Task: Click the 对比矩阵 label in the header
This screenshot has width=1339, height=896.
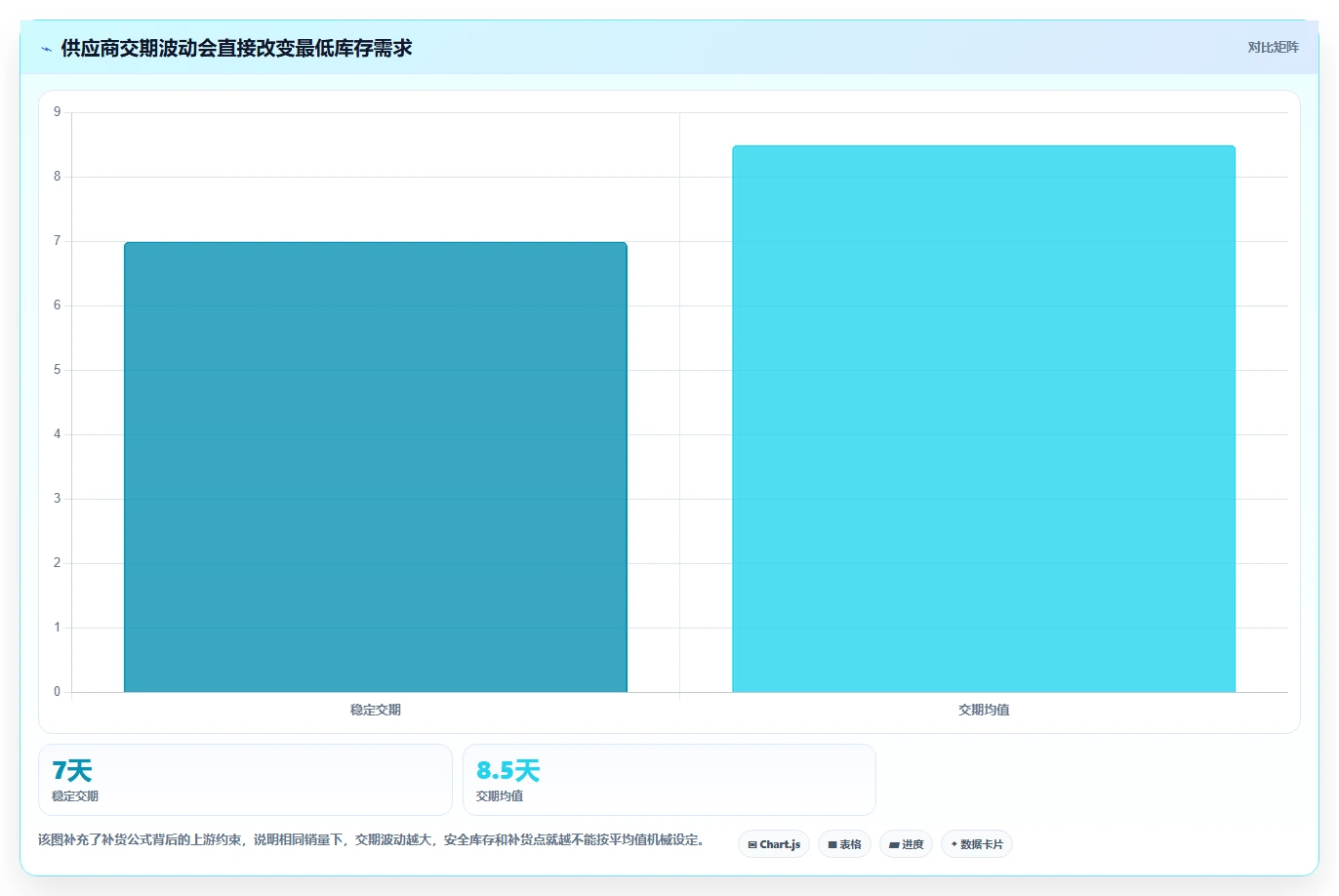Action: point(1273,47)
